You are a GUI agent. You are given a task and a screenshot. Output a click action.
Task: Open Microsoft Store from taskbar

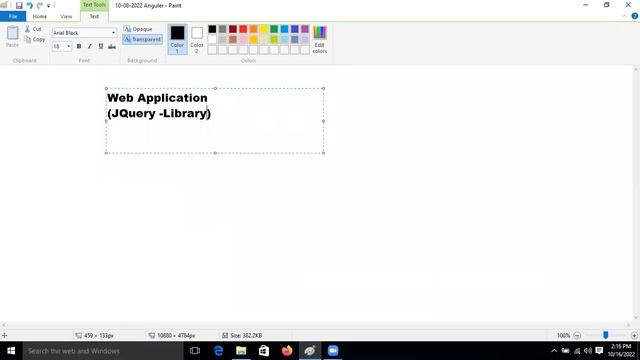point(264,351)
